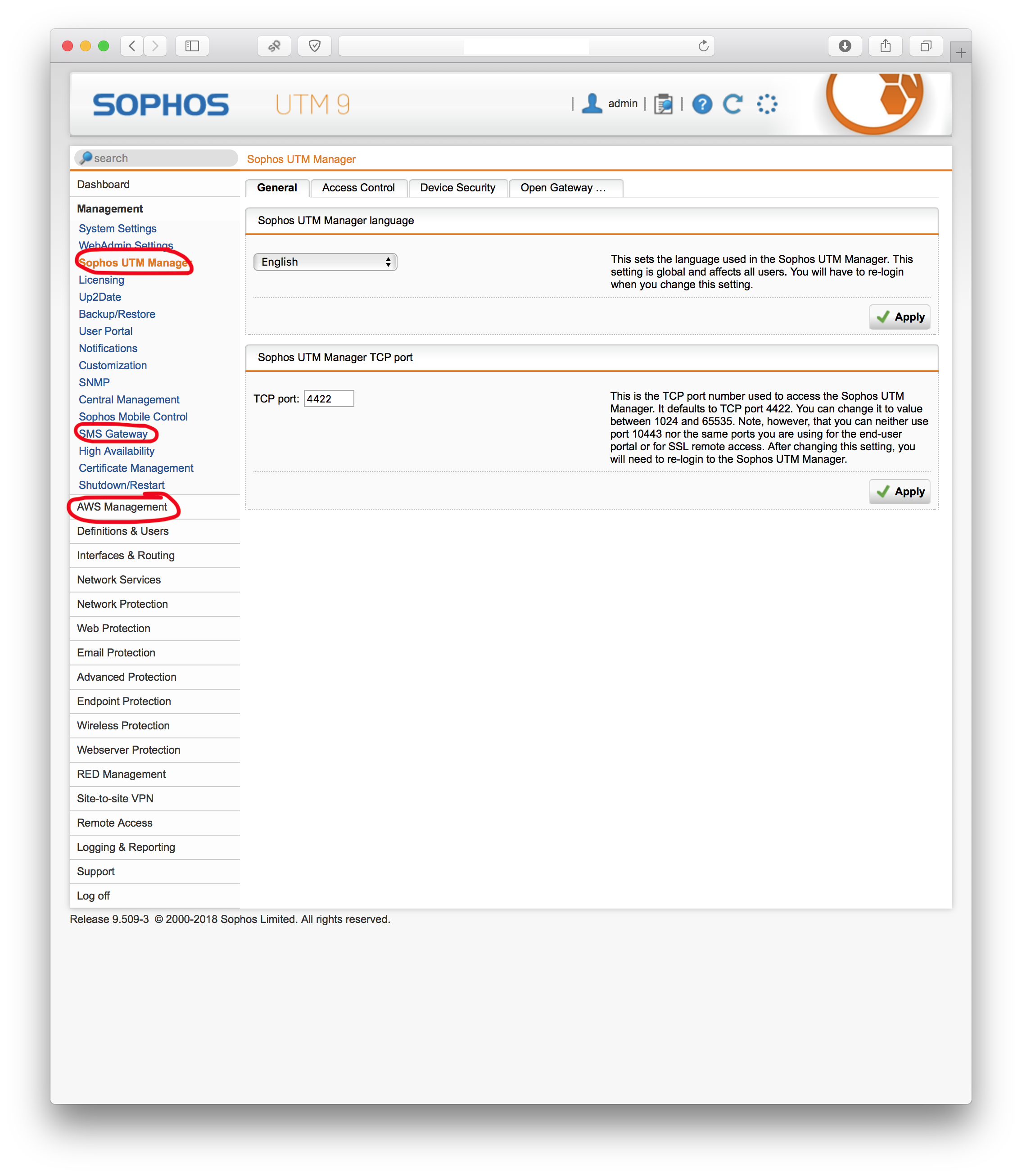The width and height of the screenshot is (1022, 1176).
Task: Open the Device Security tab
Action: [x=457, y=188]
